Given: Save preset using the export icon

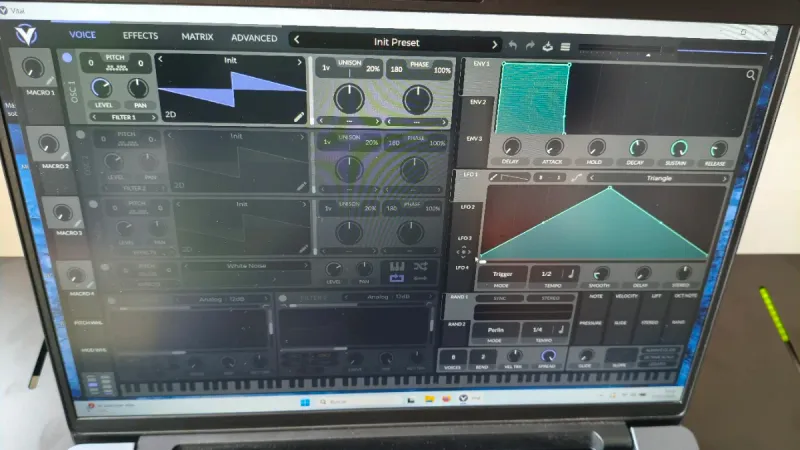Looking at the screenshot, I should 547,46.
